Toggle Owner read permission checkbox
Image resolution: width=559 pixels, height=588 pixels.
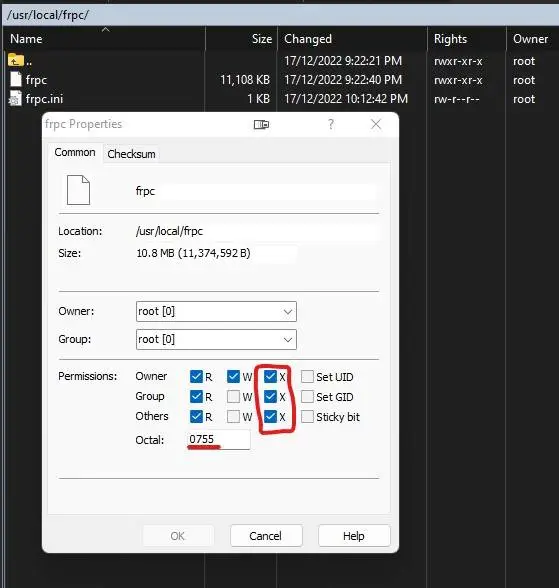point(196,376)
